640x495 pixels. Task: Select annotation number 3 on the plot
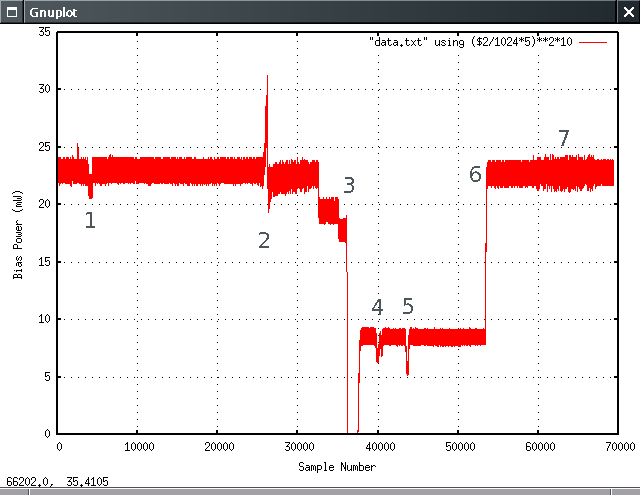click(x=349, y=185)
